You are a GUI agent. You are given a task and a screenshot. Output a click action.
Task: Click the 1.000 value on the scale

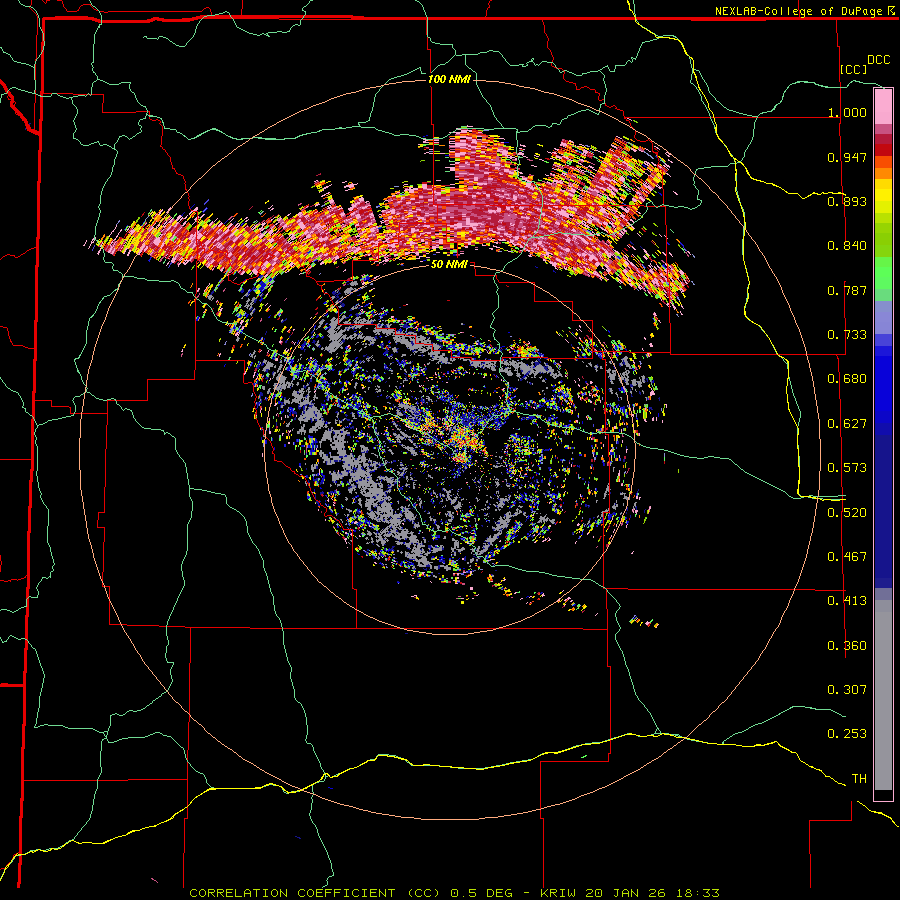tap(847, 112)
